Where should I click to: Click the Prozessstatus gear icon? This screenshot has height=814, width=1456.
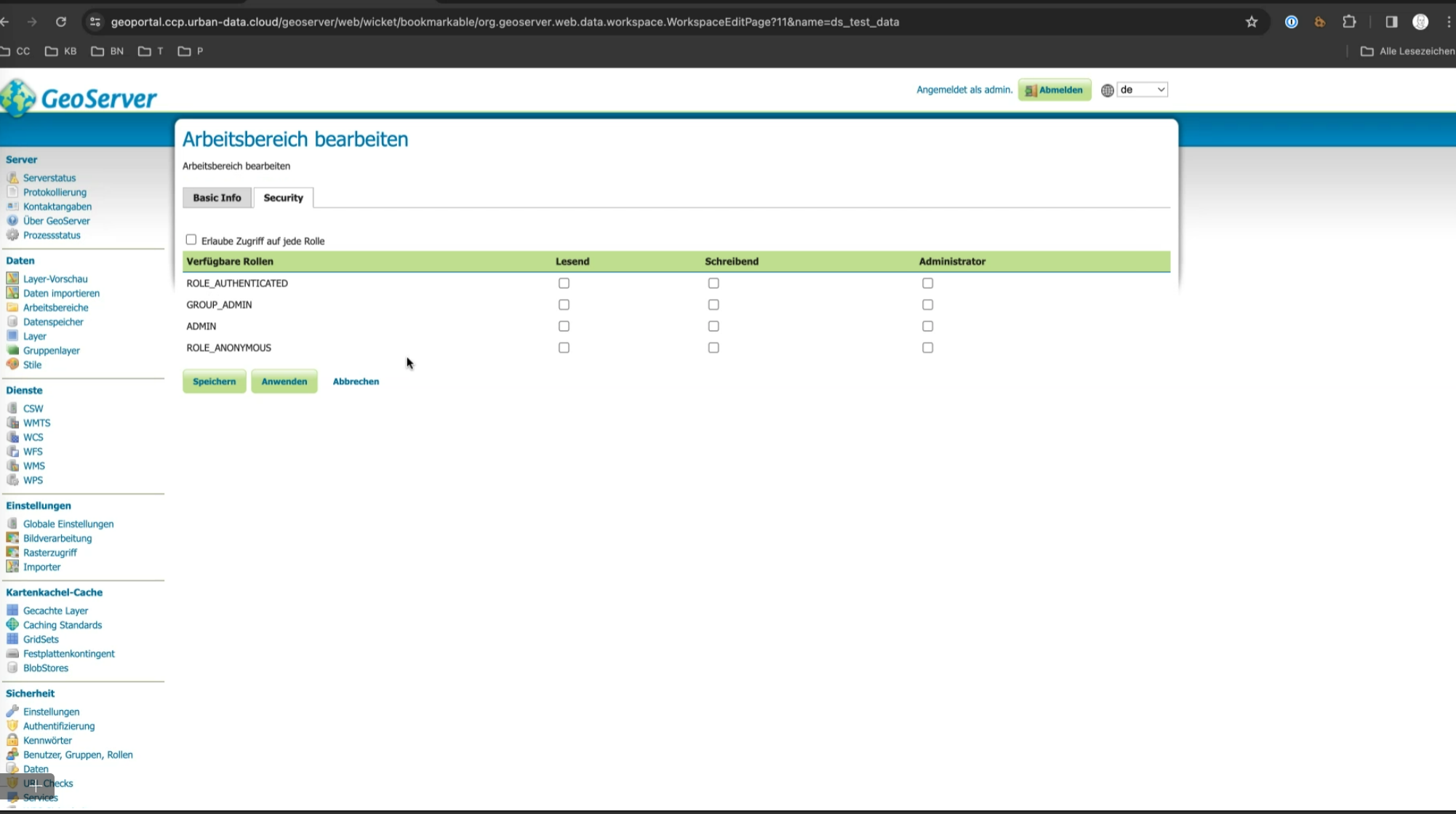coord(12,235)
